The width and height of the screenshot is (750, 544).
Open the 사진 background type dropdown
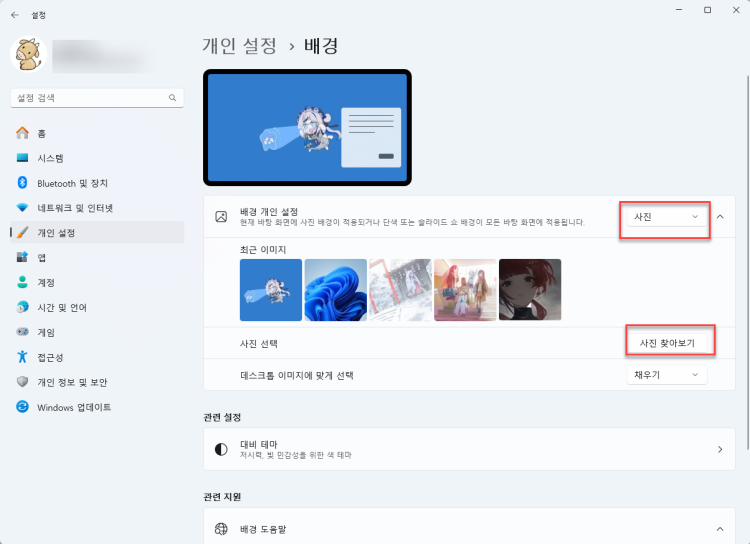pyautogui.click(x=667, y=217)
